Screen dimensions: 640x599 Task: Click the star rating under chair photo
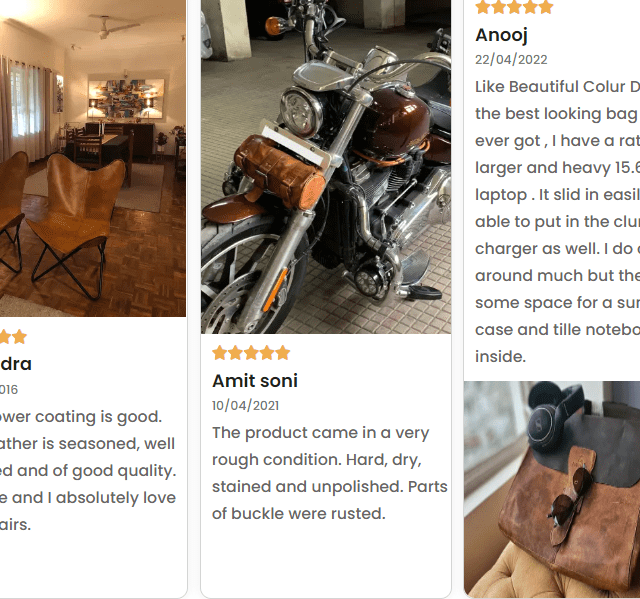(x=13, y=337)
